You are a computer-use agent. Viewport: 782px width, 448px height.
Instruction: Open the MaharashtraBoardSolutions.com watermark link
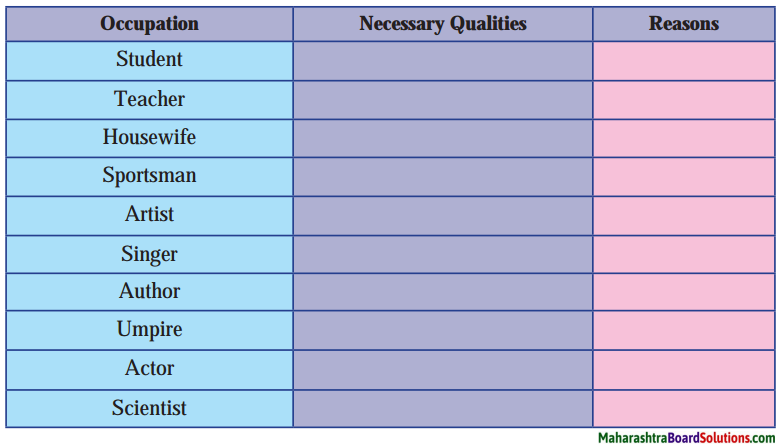686,438
